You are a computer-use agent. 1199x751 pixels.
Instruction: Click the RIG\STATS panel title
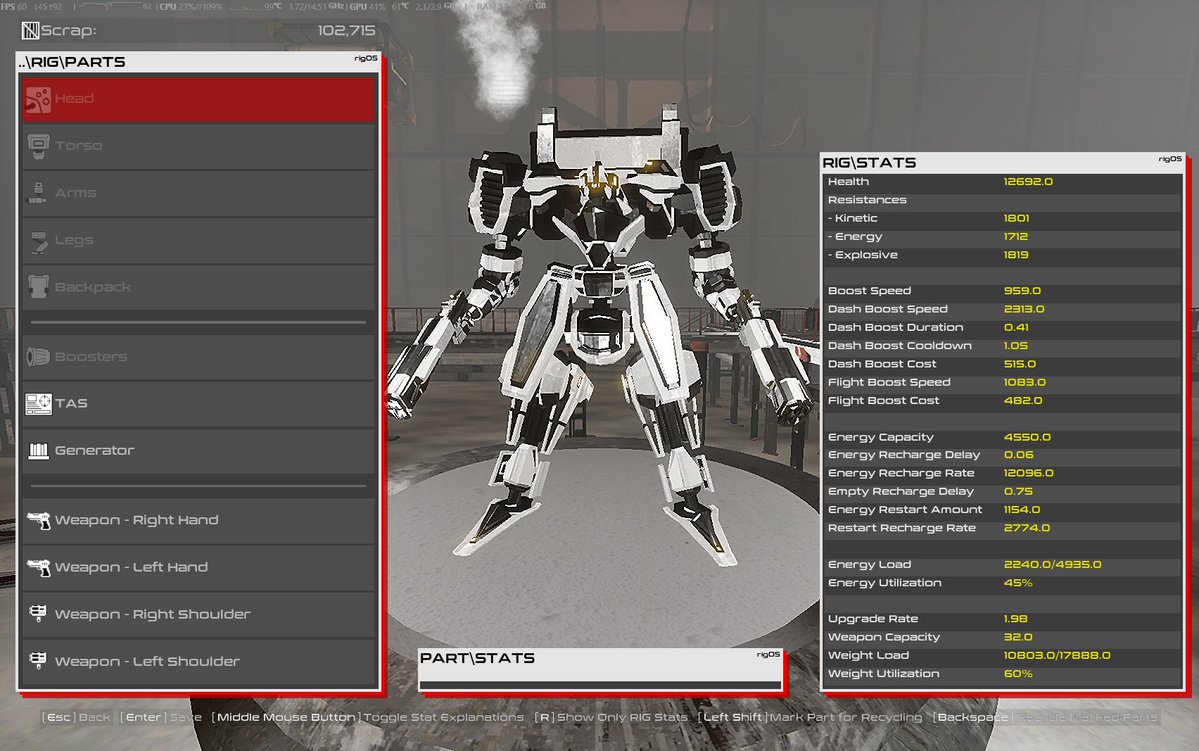869,162
